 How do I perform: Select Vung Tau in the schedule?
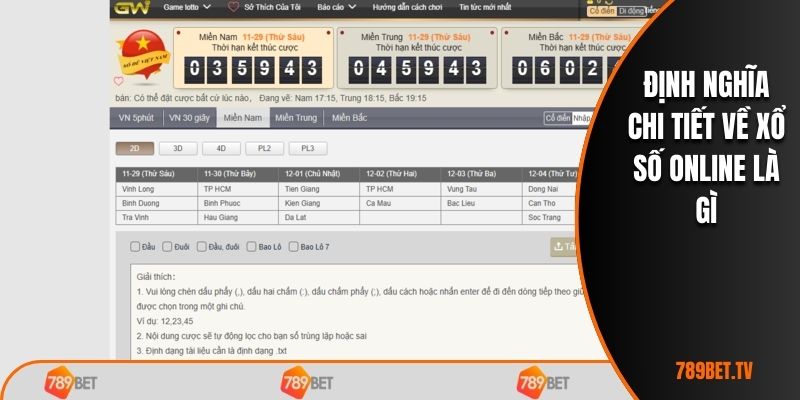point(481,189)
